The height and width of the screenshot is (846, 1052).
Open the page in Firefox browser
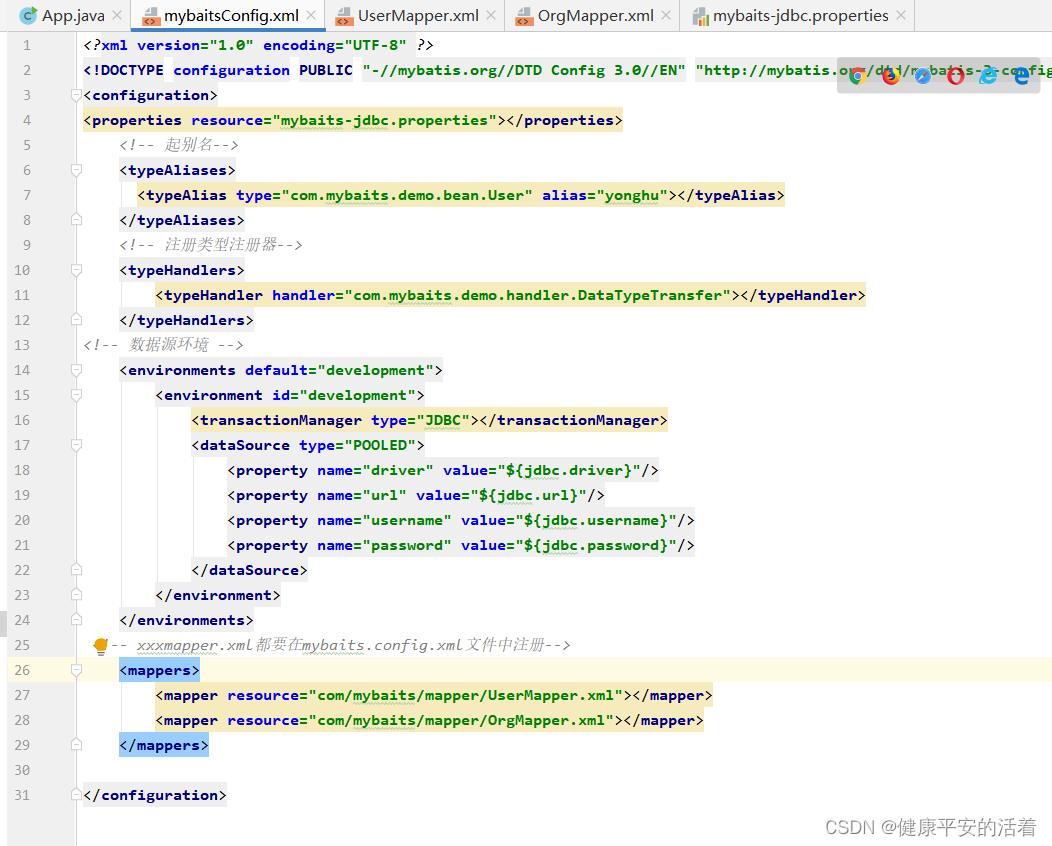(891, 76)
